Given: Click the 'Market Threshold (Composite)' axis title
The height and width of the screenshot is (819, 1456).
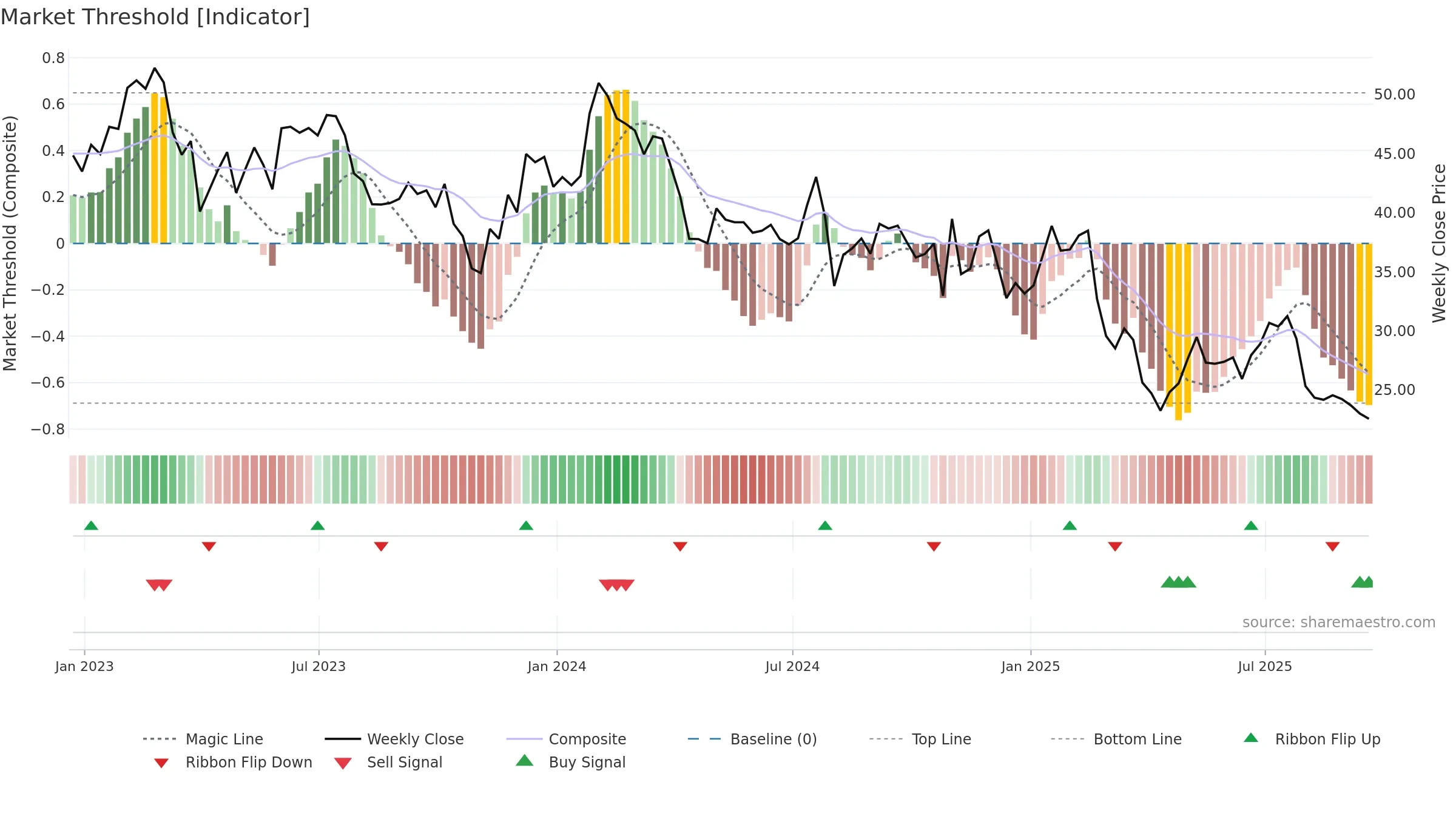Looking at the screenshot, I should pos(10,243).
